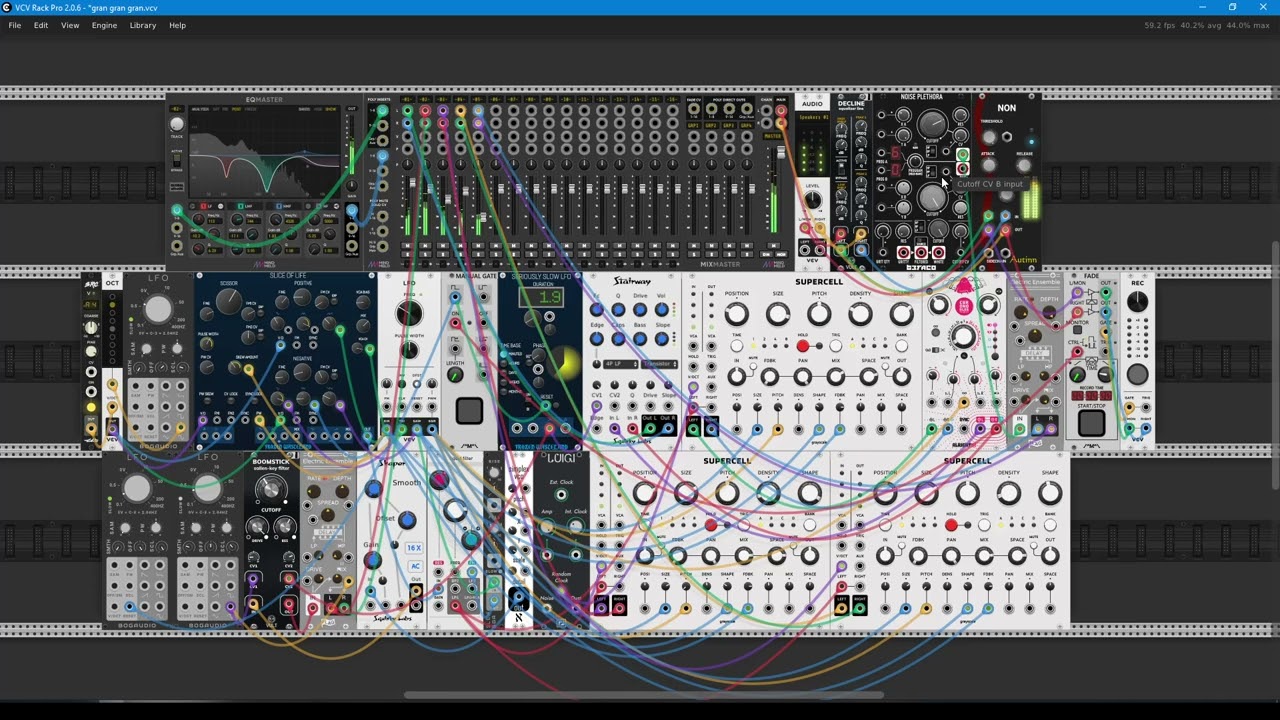Click the NON module RELEASE knob
The image size is (1280, 720).
tap(1024, 165)
